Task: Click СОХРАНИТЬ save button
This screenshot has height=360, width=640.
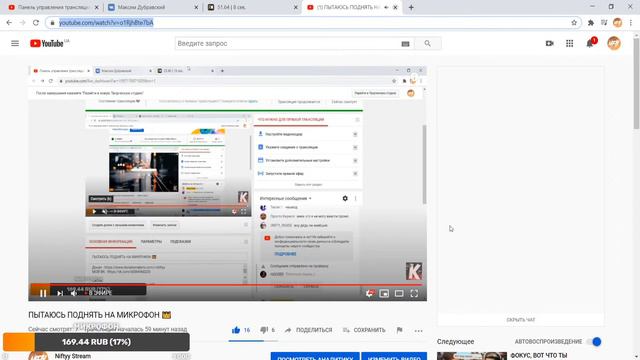Action: 364,330
